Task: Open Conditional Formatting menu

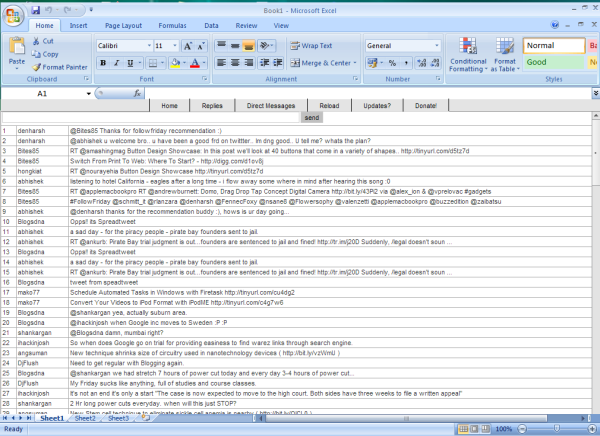Action: (x=468, y=54)
